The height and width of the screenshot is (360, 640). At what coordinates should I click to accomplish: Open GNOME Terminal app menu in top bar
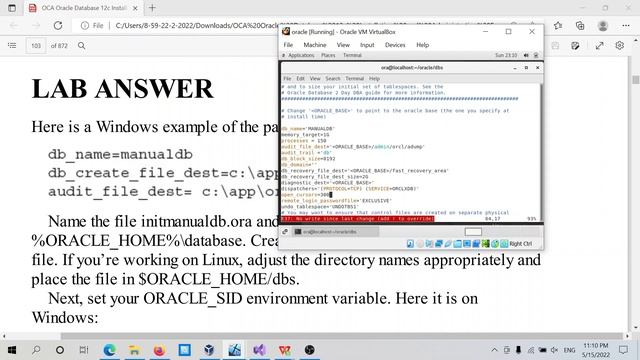(x=352, y=55)
